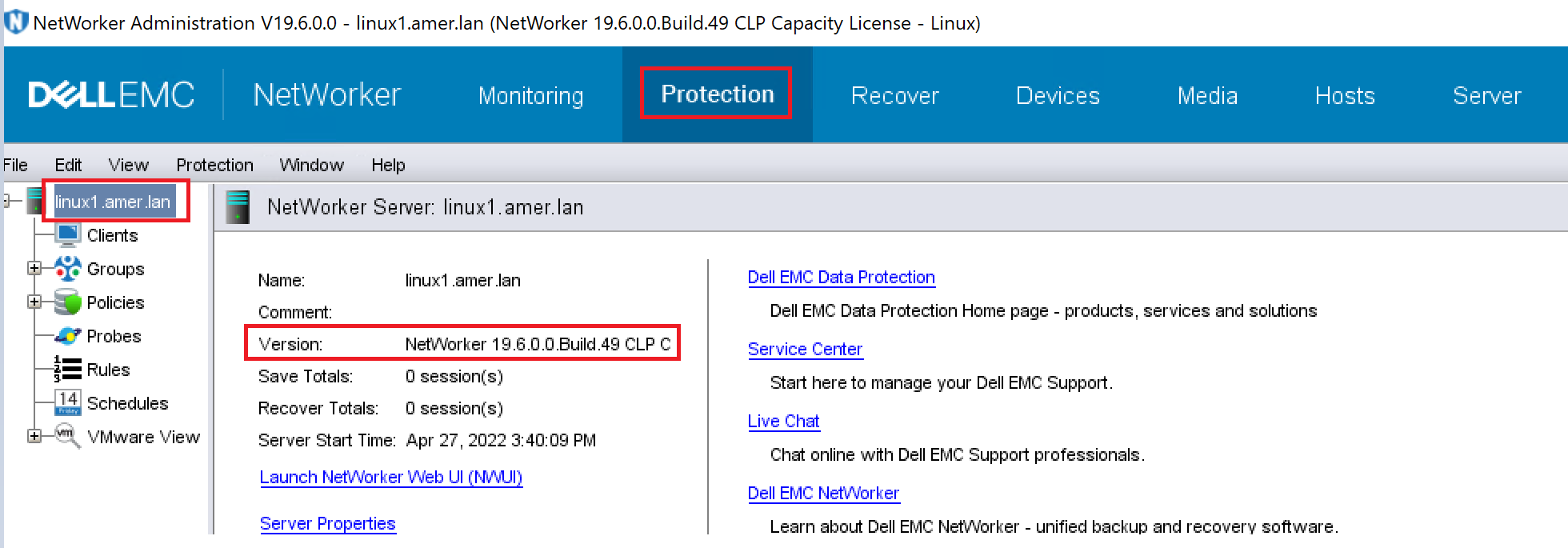This screenshot has height=548, width=1568.
Task: Open the Live Chat link
Action: [783, 422]
